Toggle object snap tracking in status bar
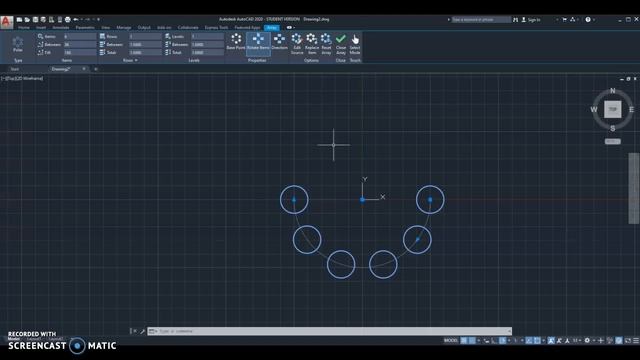640x360 pixels. pos(529,340)
